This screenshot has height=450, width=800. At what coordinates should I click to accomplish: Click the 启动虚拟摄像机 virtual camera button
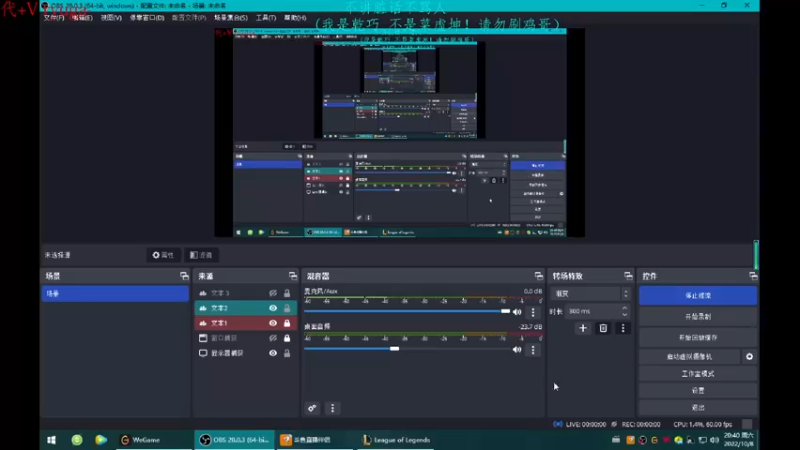689,357
